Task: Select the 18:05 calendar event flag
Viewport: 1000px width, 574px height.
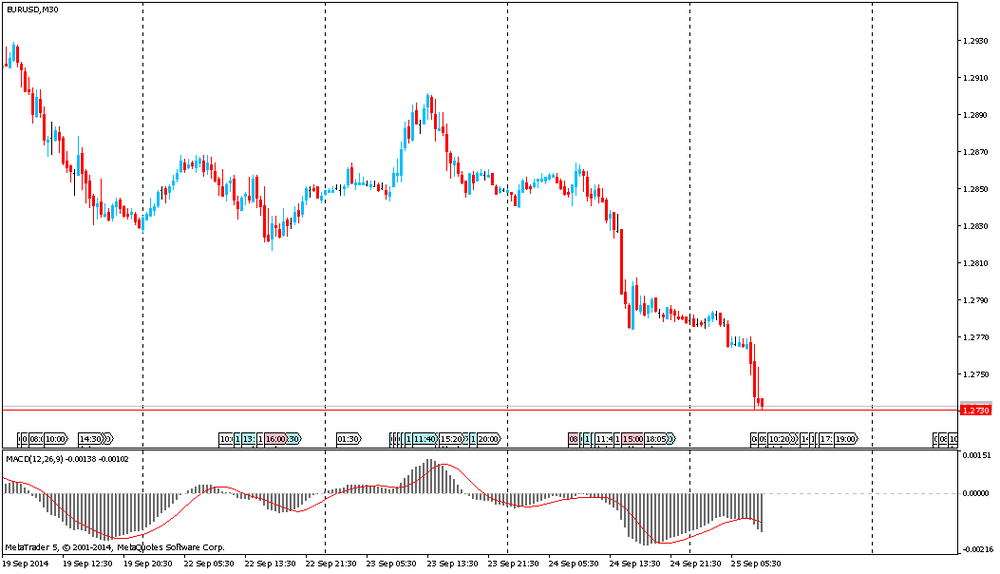Action: click(x=658, y=439)
